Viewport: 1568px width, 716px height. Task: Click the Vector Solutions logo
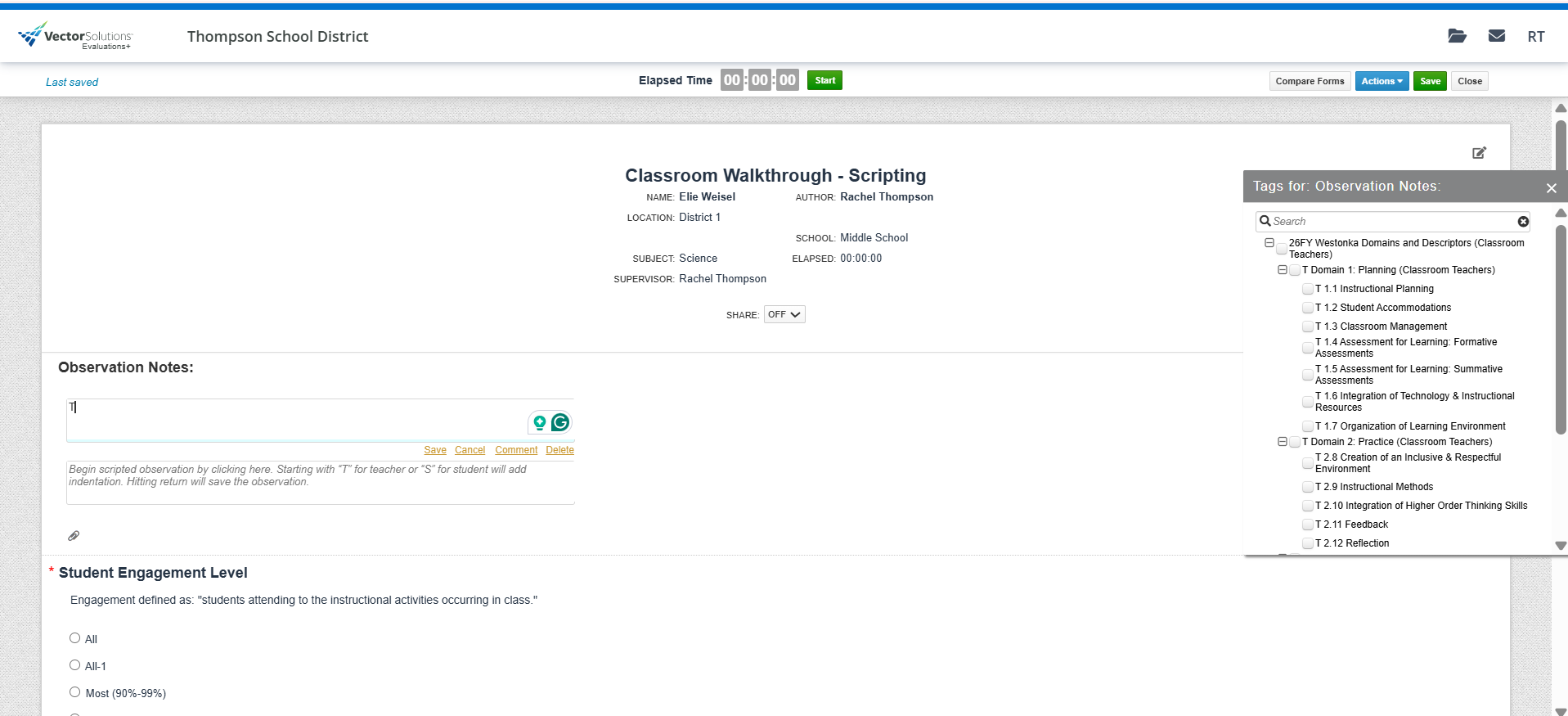(x=75, y=36)
